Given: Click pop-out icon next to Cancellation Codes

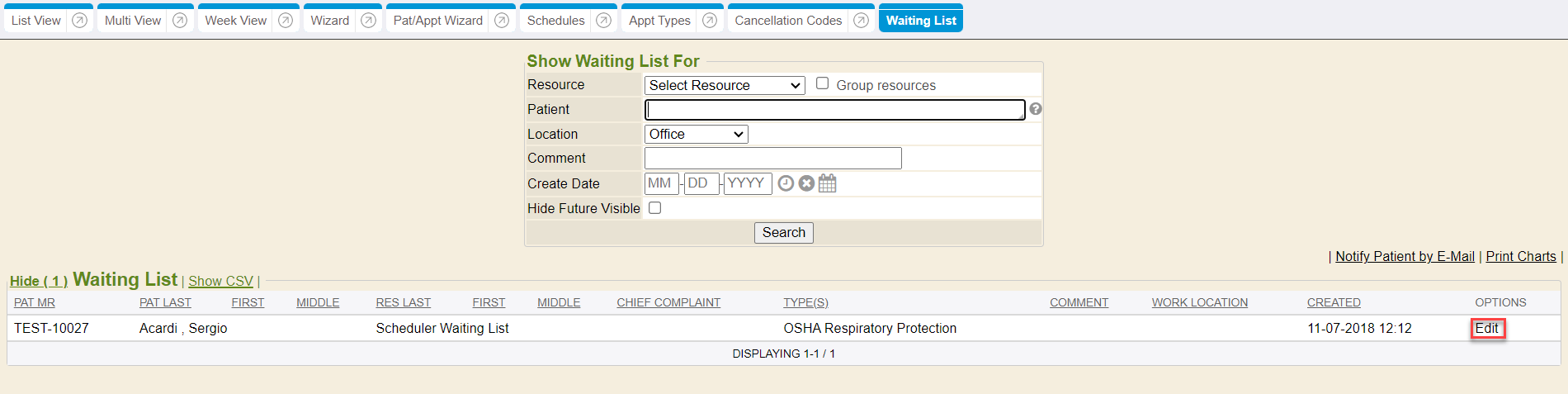Looking at the screenshot, I should 861,21.
